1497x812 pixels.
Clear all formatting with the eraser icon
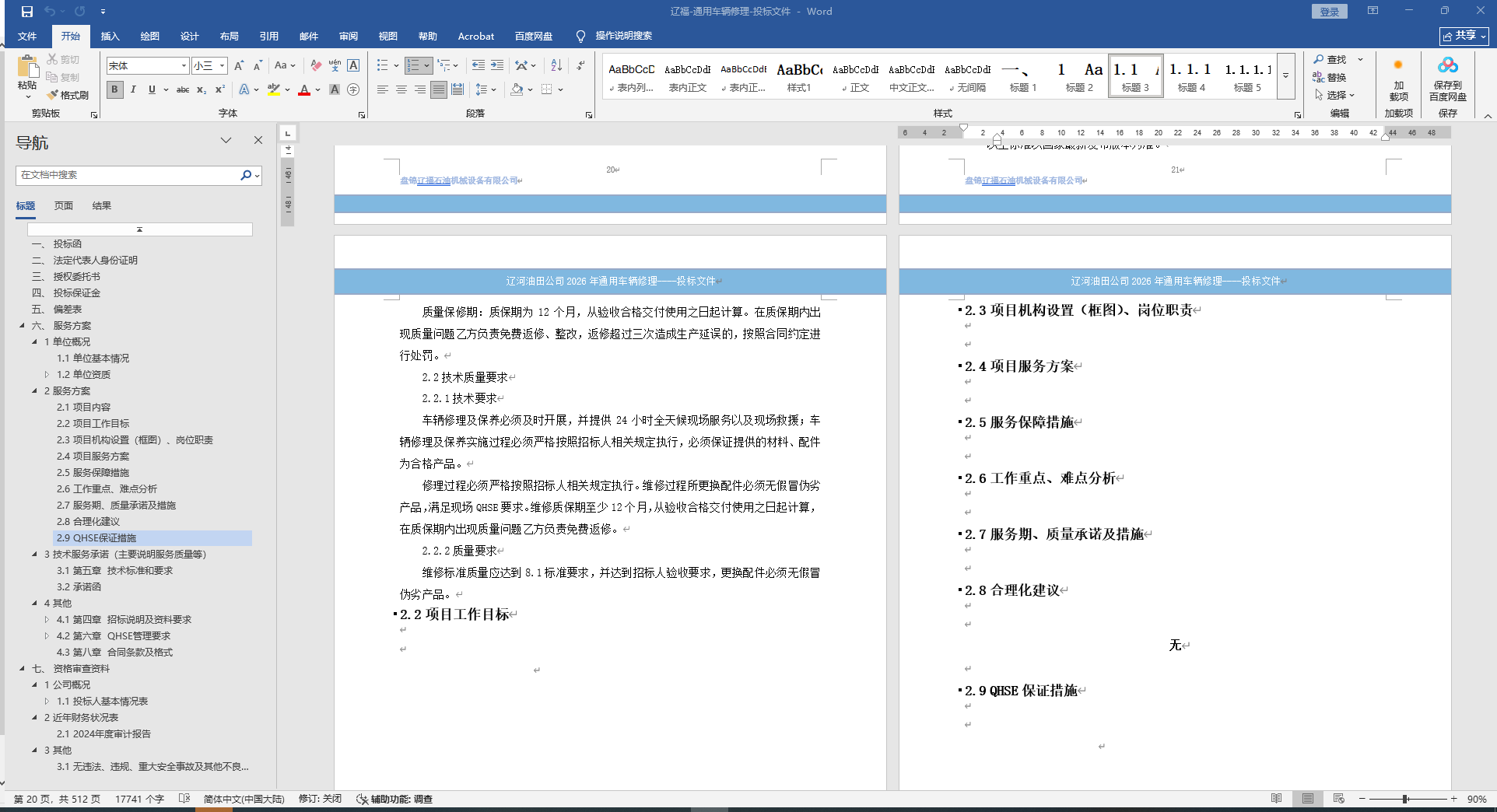point(316,65)
